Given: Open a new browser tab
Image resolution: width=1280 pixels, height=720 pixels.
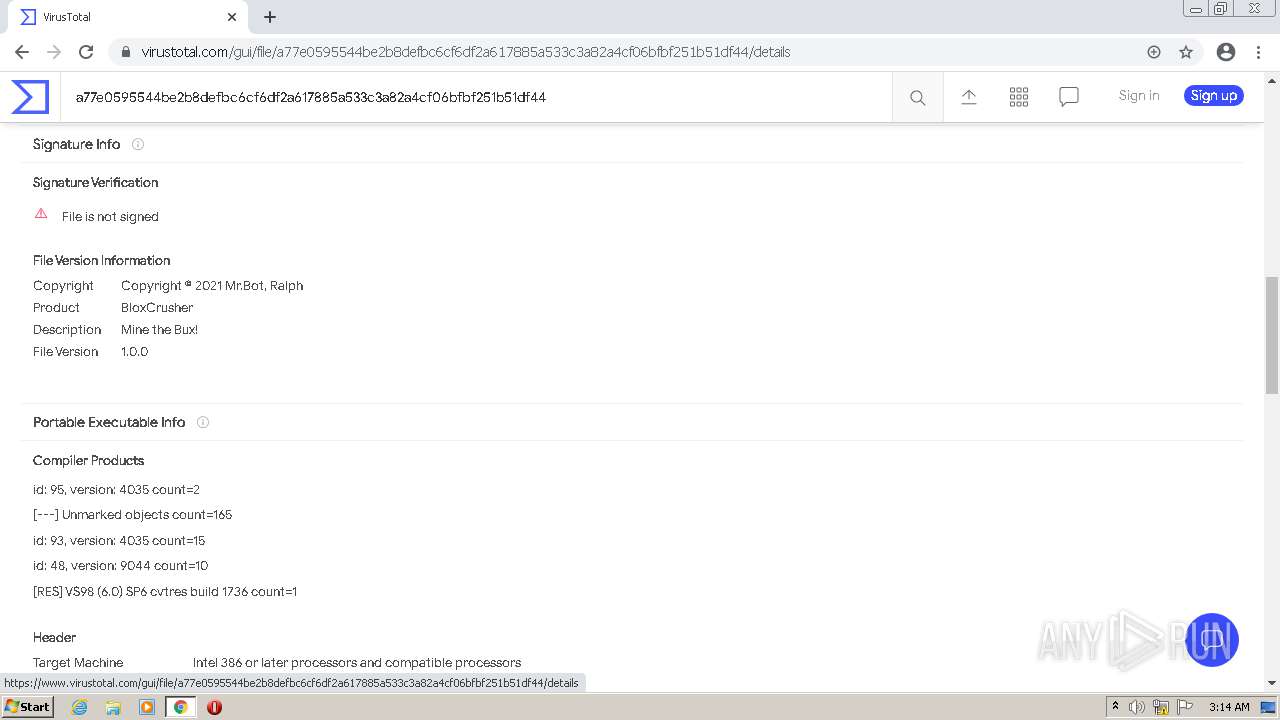Looking at the screenshot, I should 270,17.
